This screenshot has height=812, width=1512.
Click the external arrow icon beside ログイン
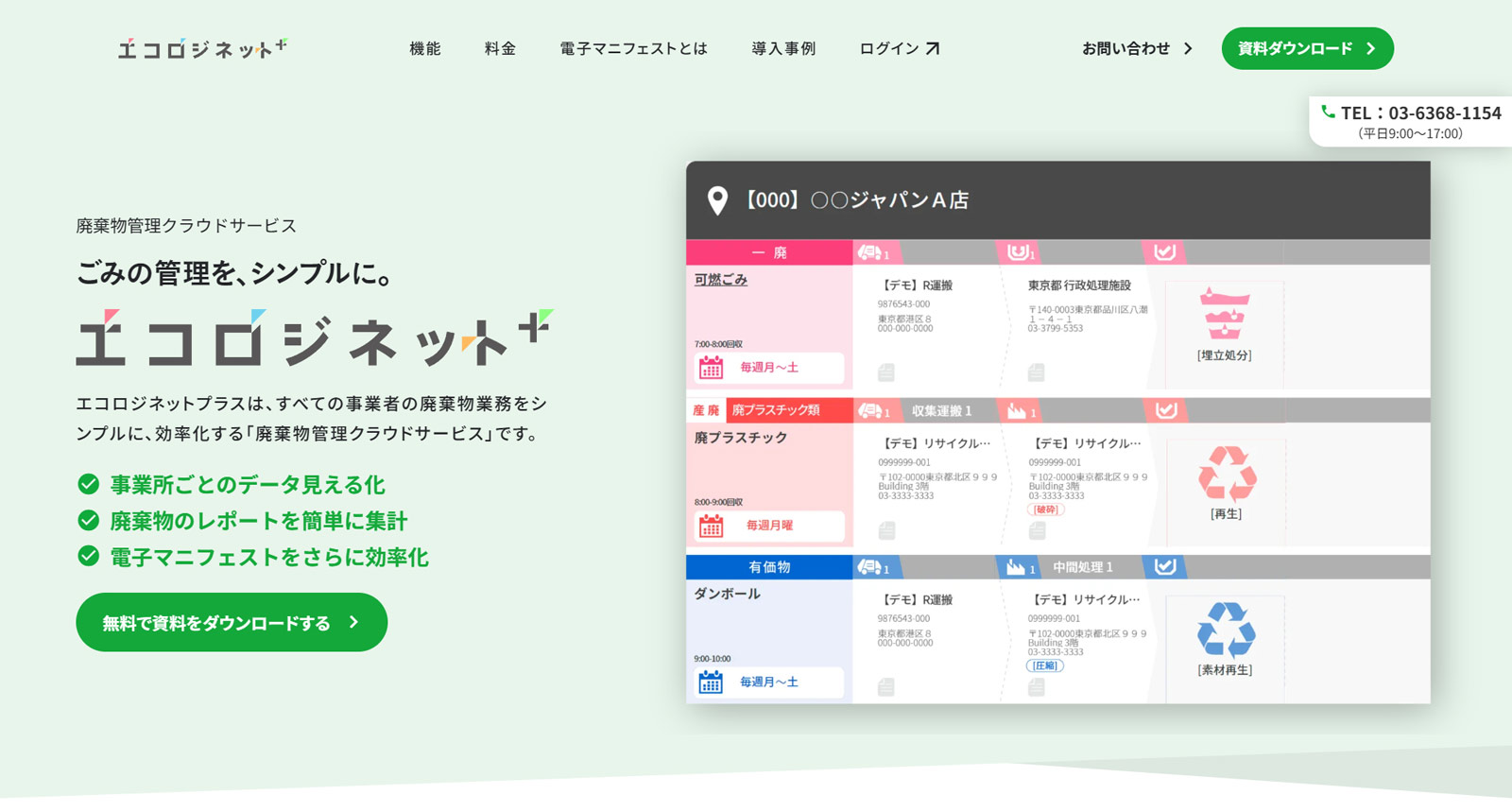[x=933, y=48]
